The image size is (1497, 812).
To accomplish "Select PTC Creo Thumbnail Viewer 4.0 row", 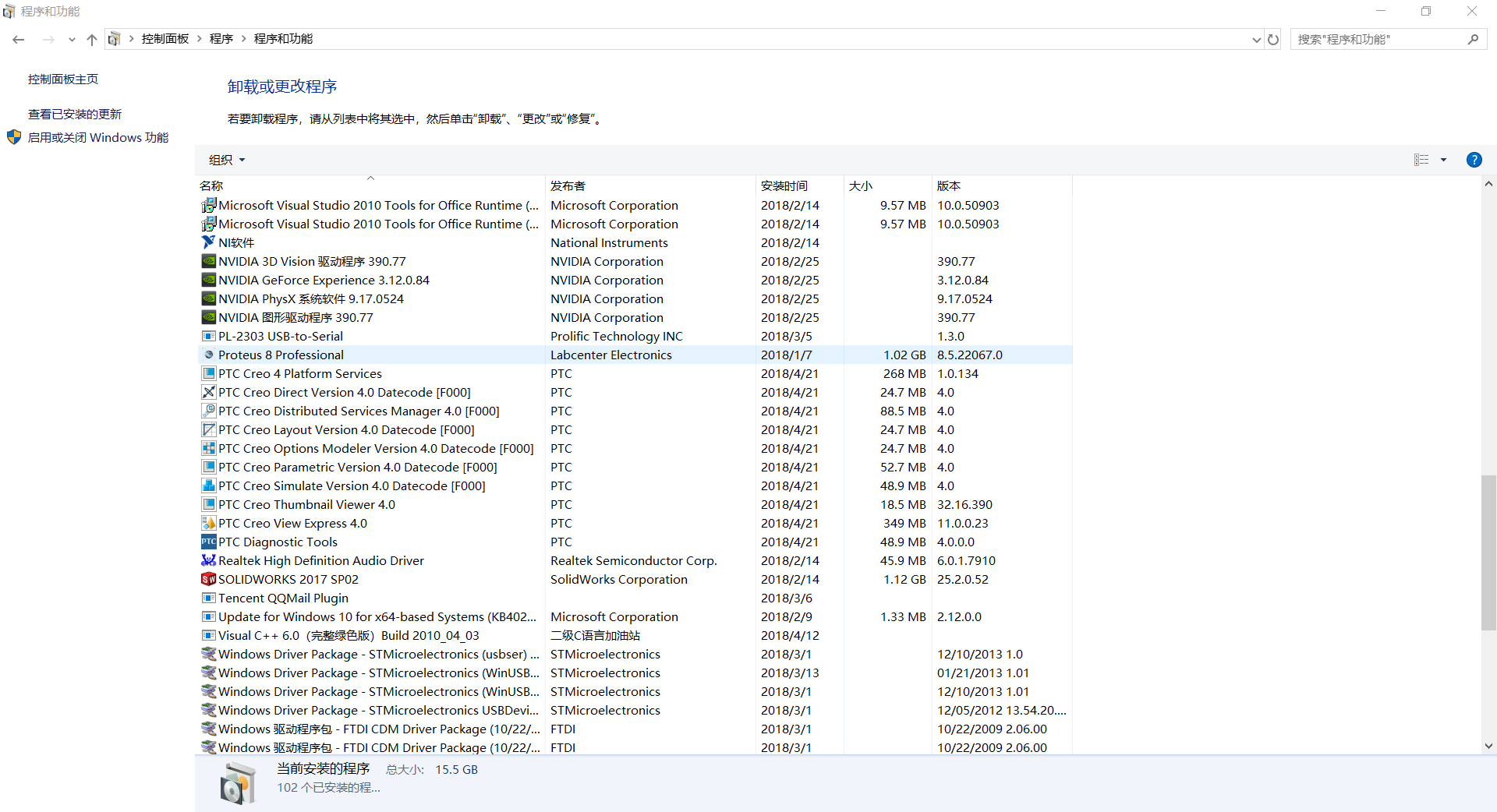I will [x=635, y=504].
